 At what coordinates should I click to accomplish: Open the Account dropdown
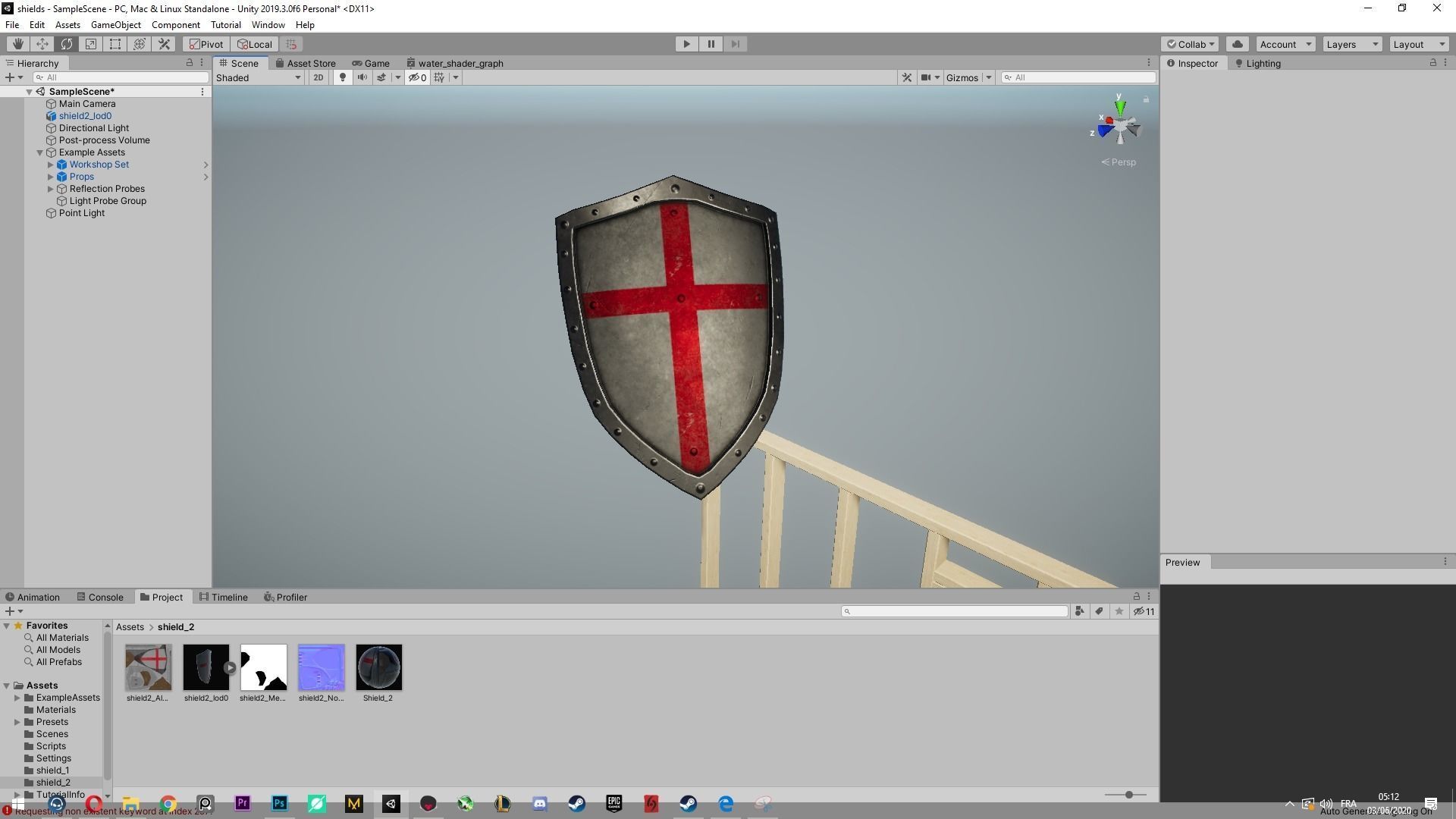(x=1285, y=44)
